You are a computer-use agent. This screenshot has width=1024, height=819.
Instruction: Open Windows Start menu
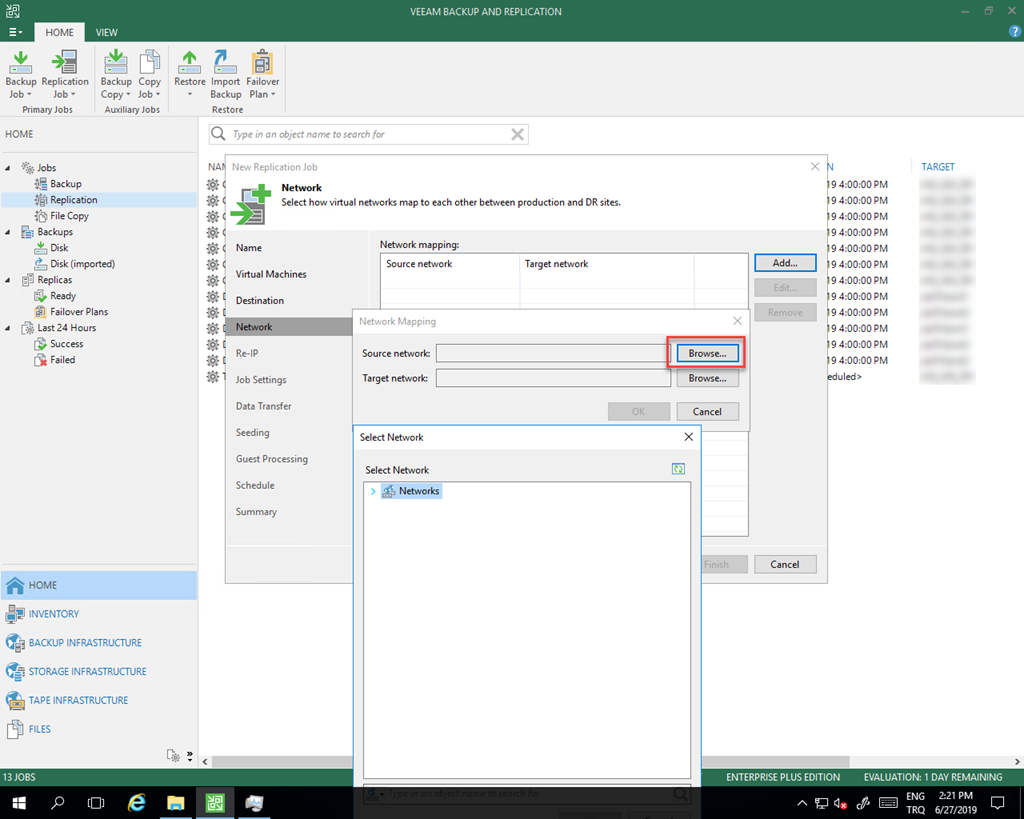point(18,803)
